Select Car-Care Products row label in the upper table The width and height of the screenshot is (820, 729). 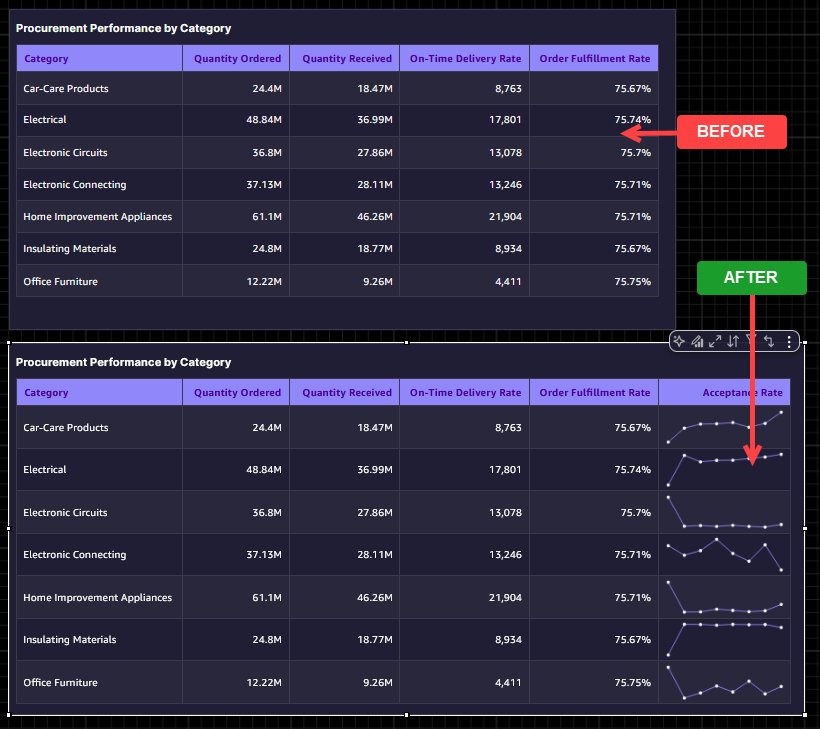[x=66, y=88]
